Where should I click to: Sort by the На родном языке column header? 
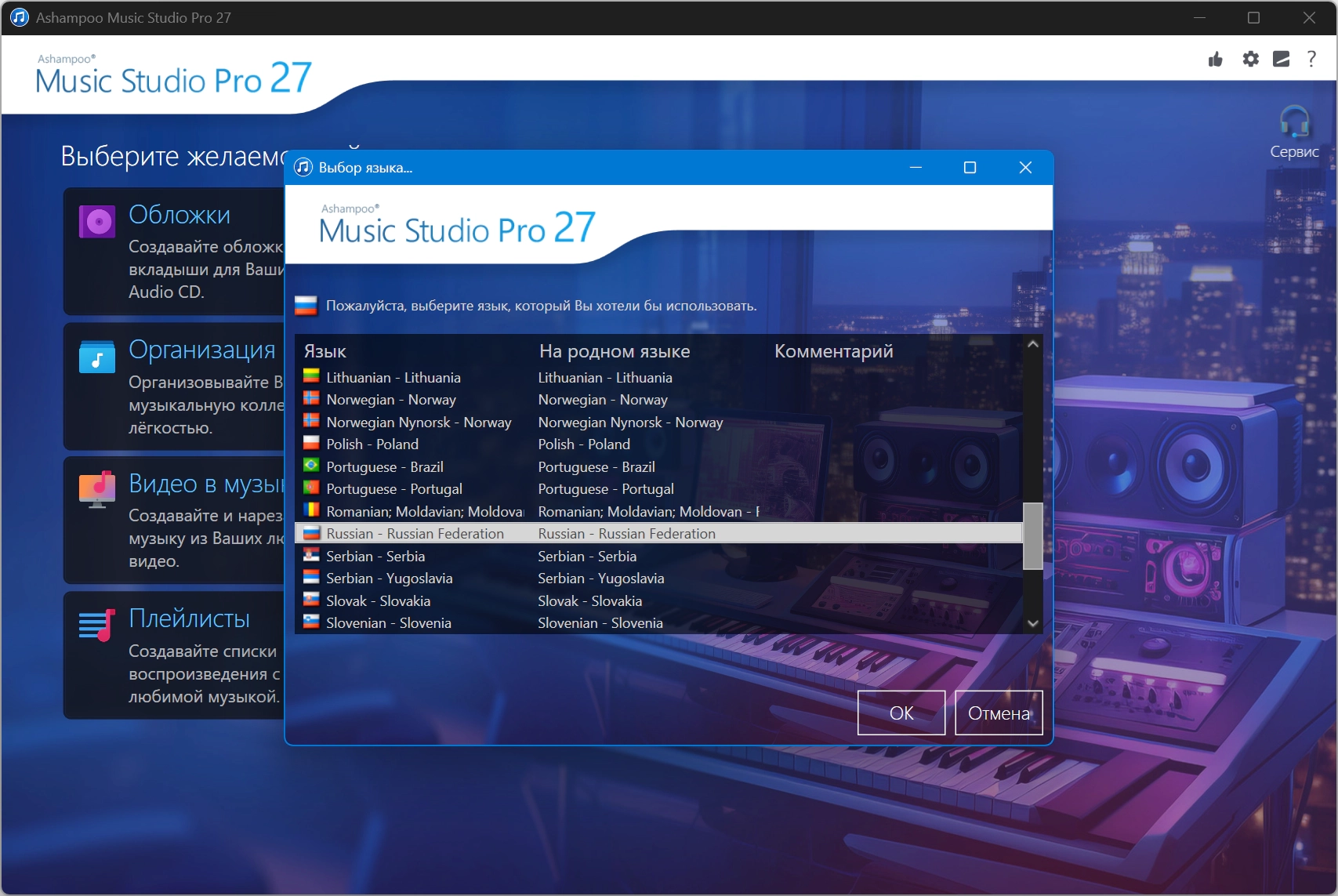point(615,351)
